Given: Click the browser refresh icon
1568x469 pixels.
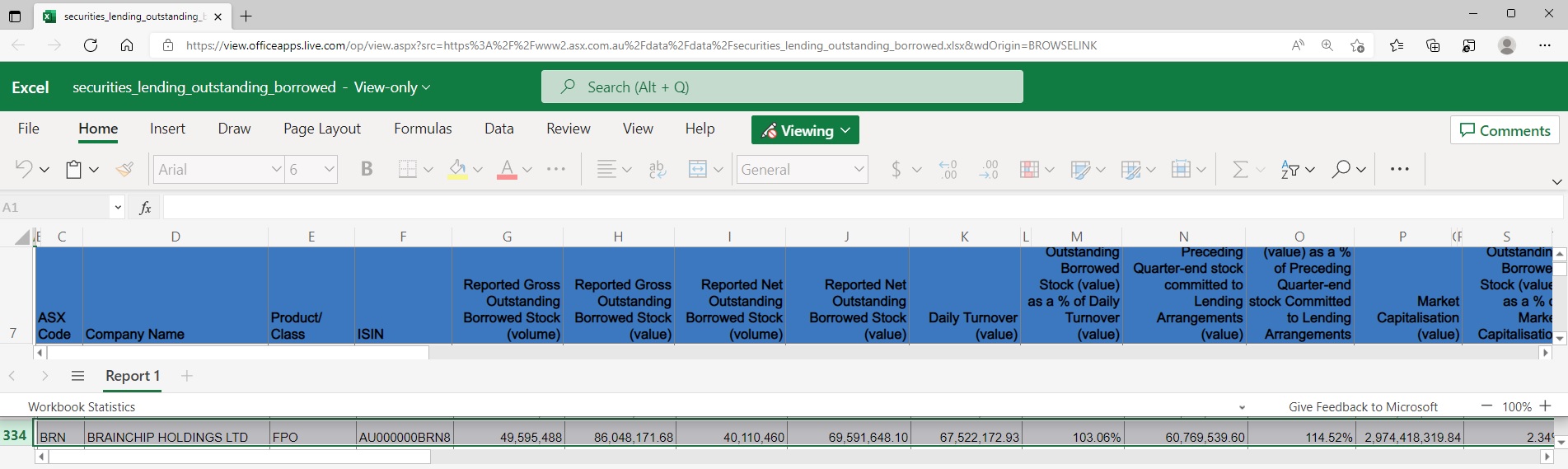Looking at the screenshot, I should 91,45.
